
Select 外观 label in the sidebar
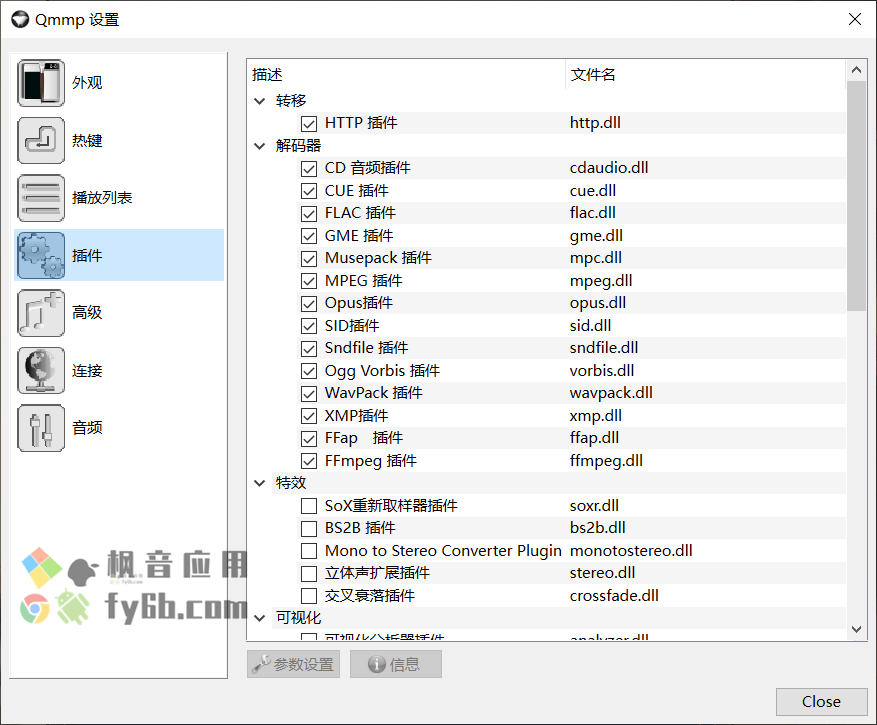pyautogui.click(x=87, y=83)
